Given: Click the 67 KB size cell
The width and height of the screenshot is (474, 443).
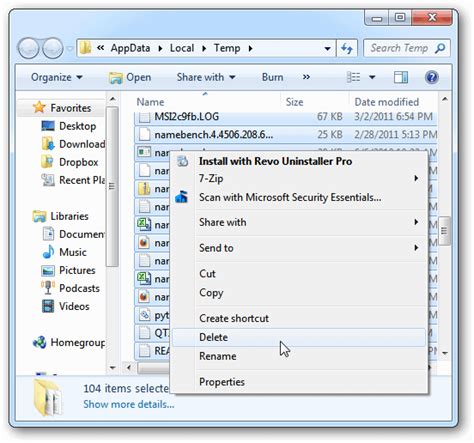Looking at the screenshot, I should (329, 117).
